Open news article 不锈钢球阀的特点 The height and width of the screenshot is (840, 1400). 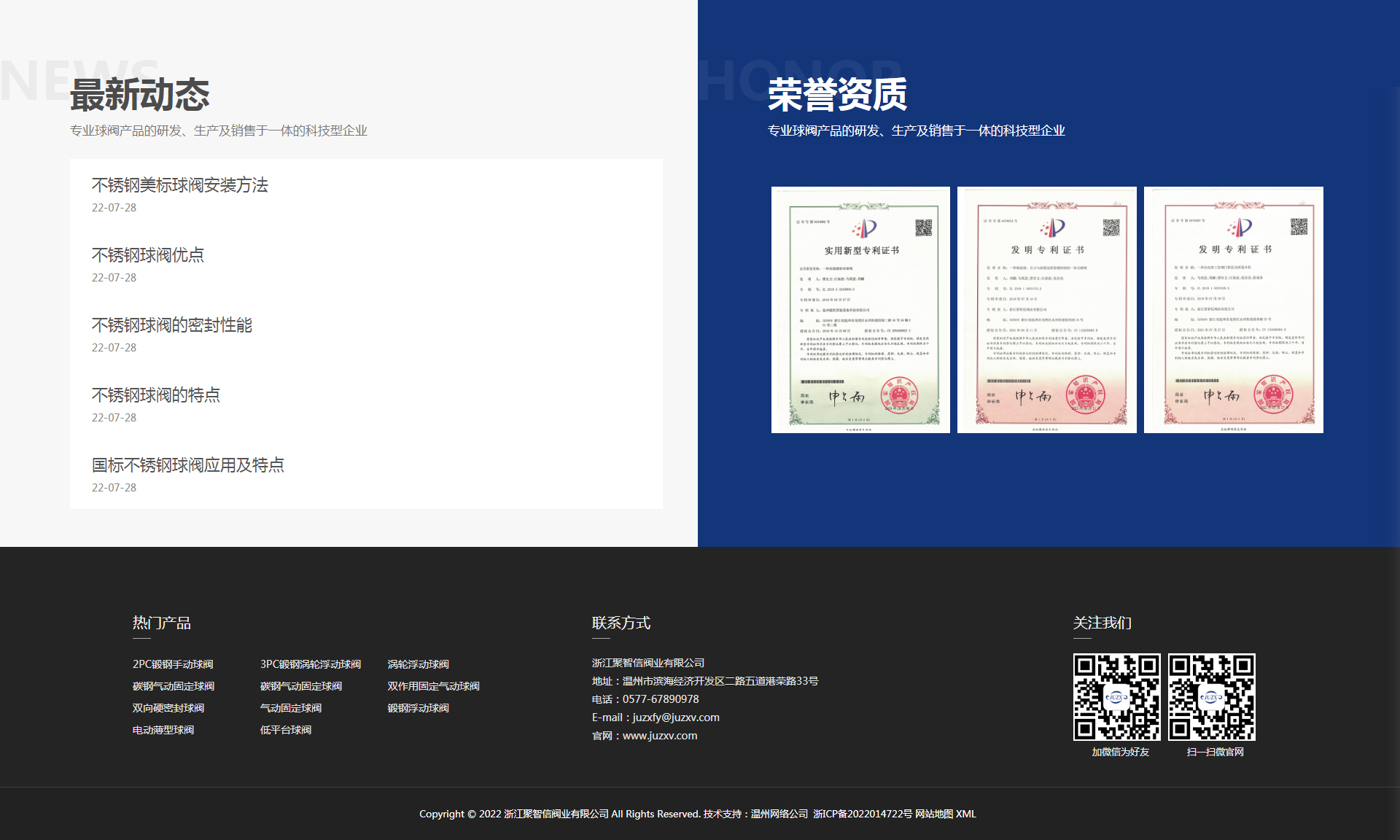155,395
